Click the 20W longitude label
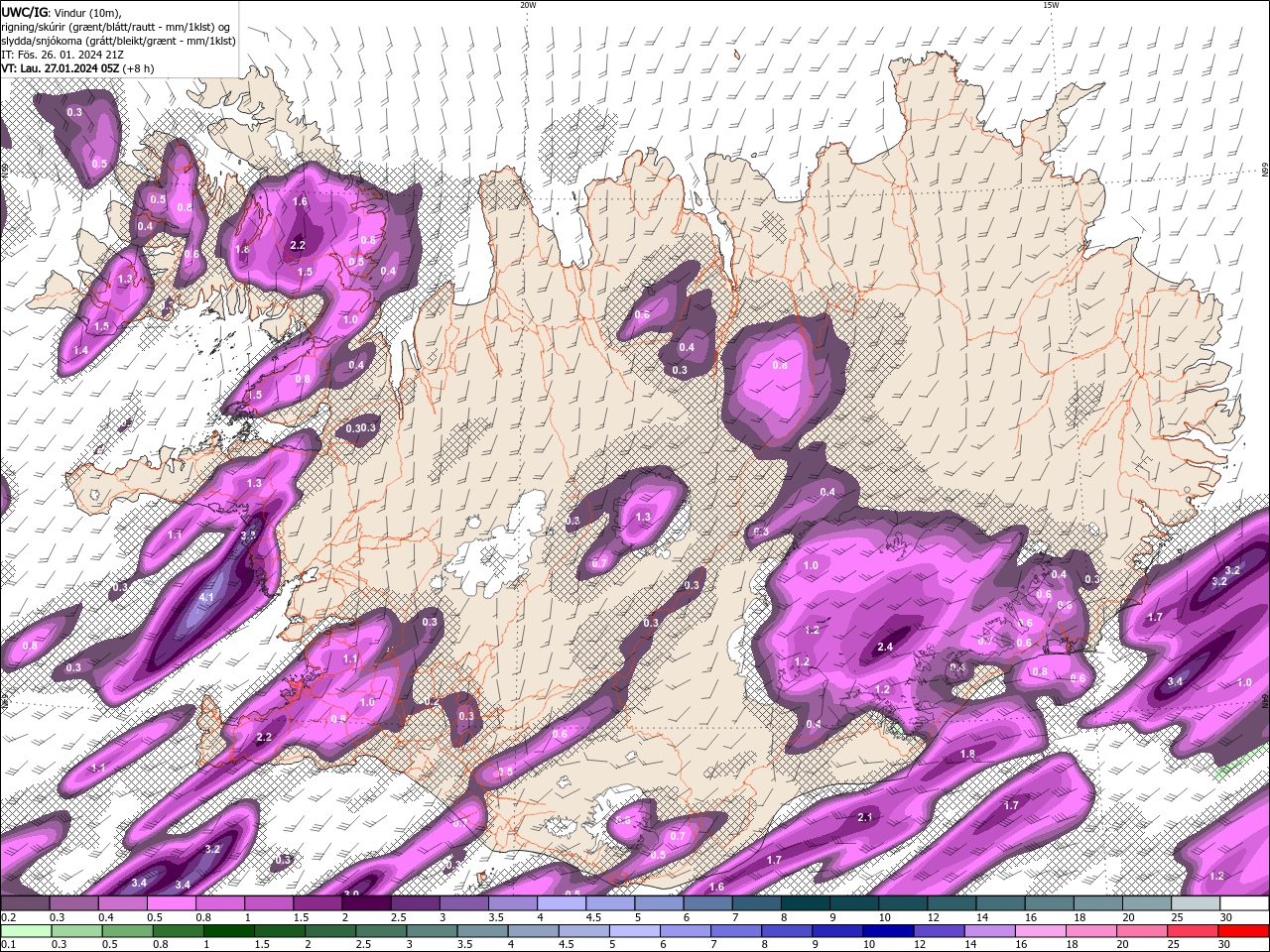 [x=528, y=5]
